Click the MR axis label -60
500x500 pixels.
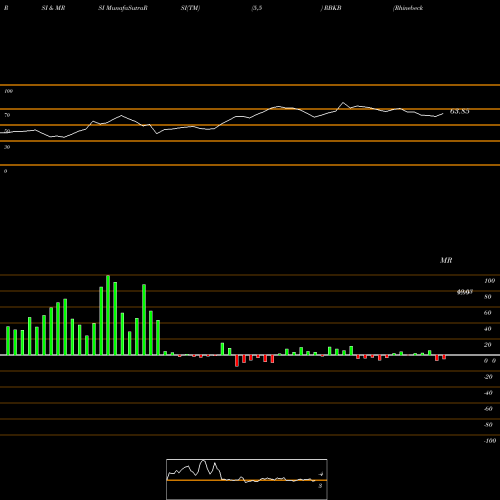[x=488, y=409]
